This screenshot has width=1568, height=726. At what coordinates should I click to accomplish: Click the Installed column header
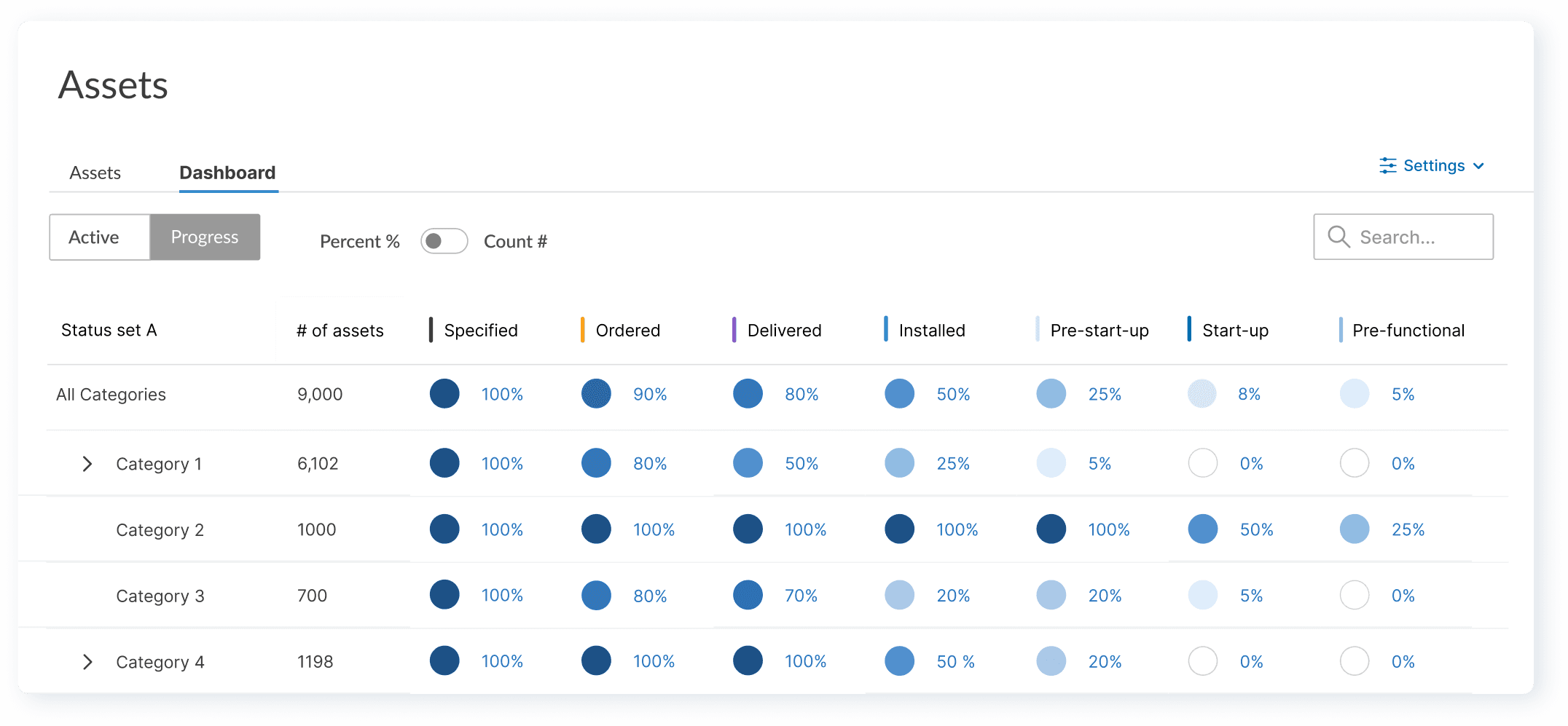pos(932,331)
